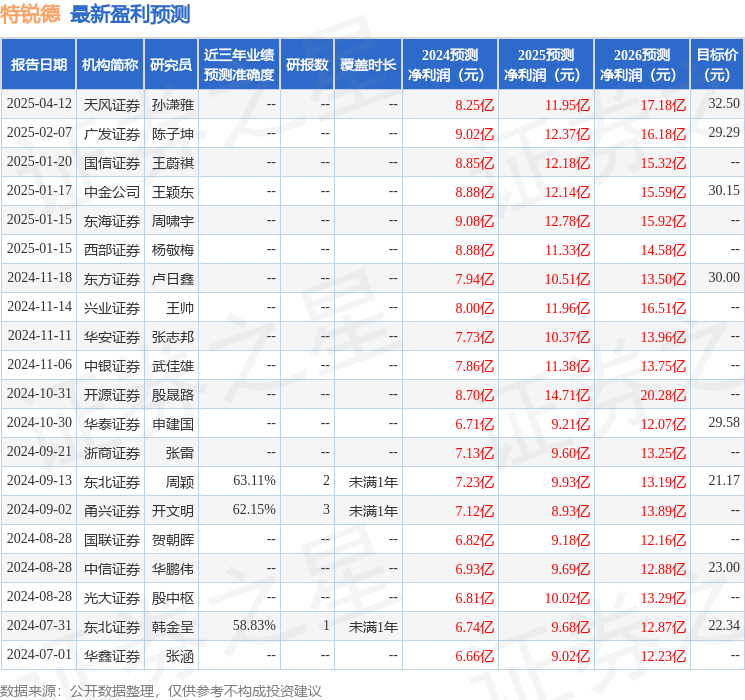Select the date 2024-07-31
The image size is (745, 700).
[39, 625]
